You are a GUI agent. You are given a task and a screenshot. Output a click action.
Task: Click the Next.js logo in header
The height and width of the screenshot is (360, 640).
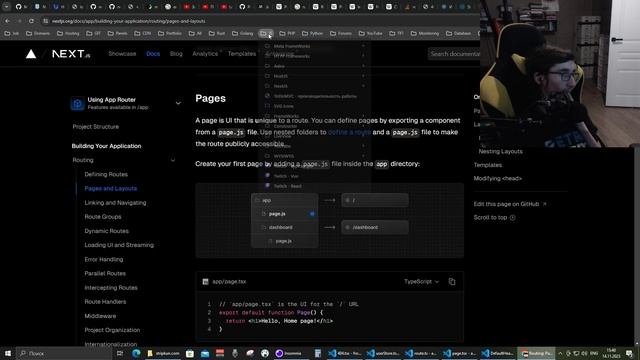pos(71,54)
